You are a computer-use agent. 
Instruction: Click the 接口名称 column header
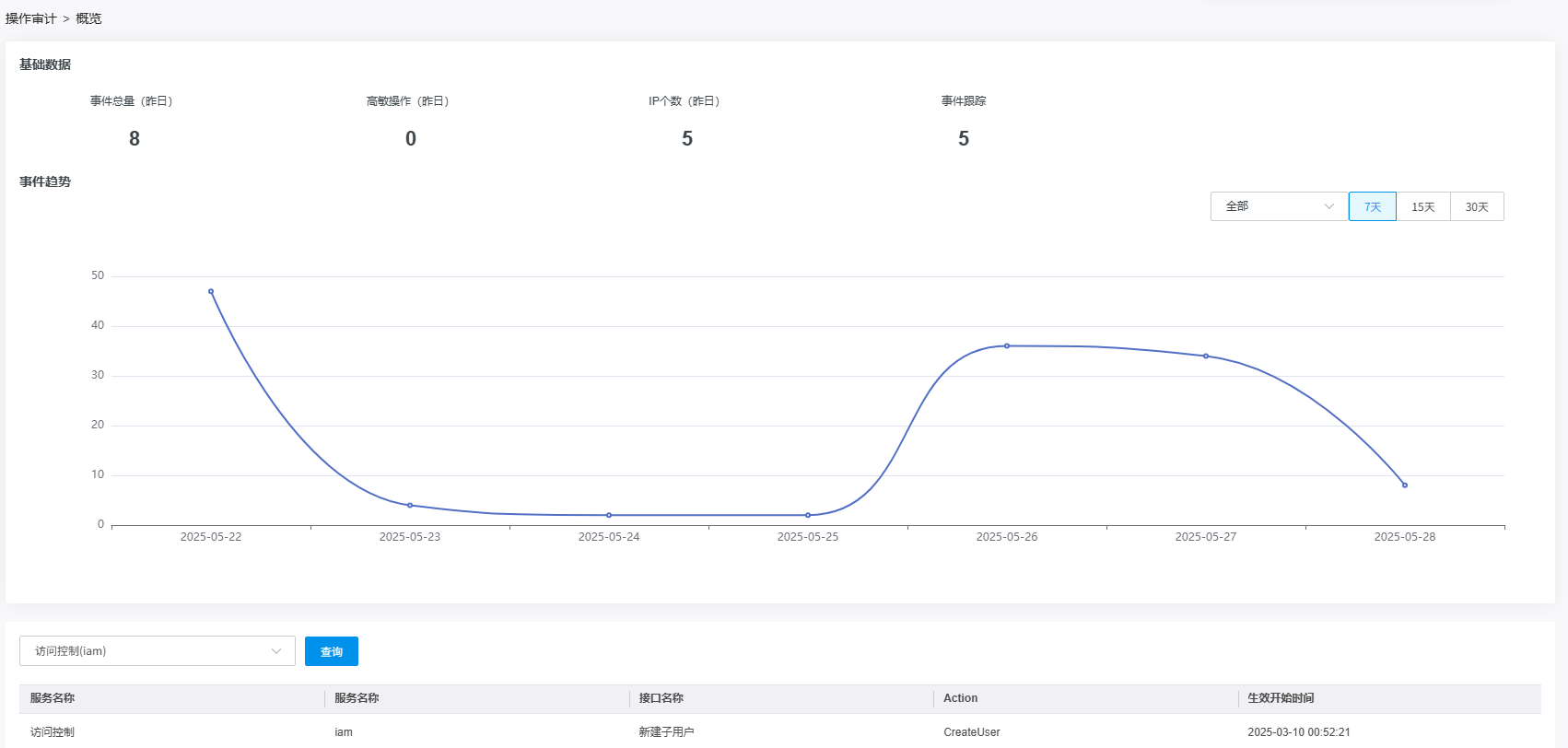click(661, 698)
